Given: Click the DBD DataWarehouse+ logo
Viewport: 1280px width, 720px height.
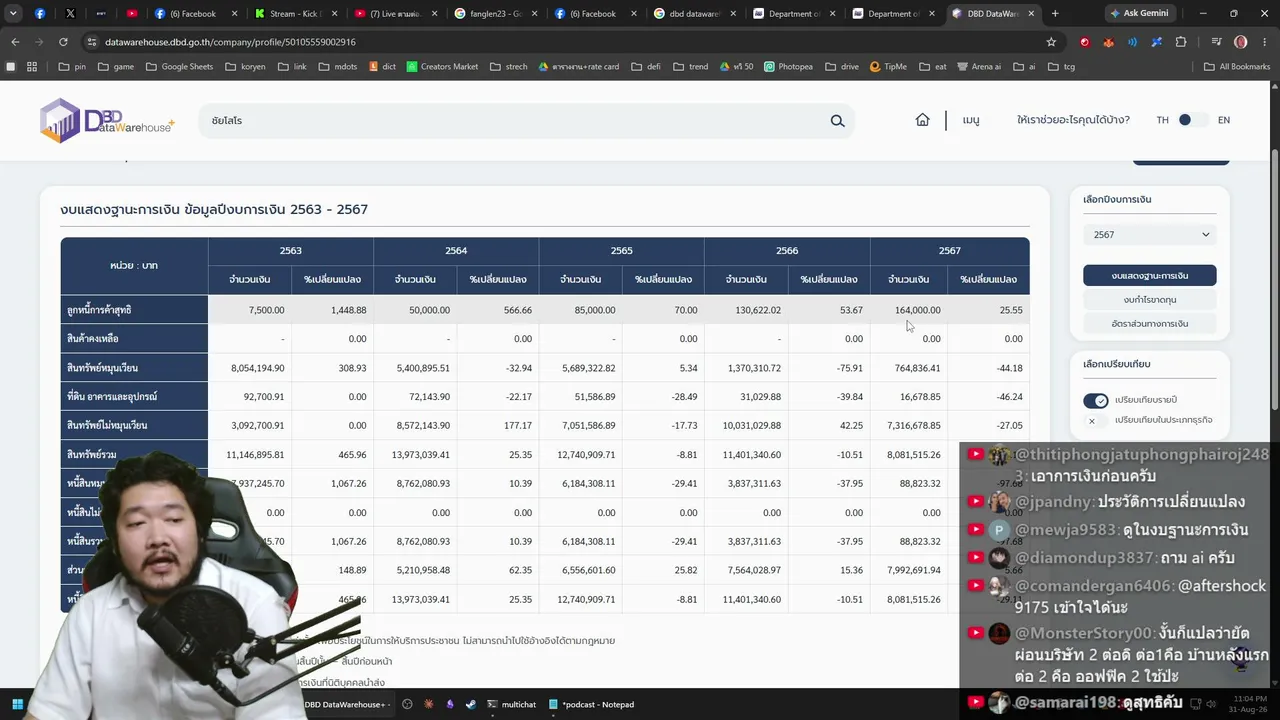Looking at the screenshot, I should point(107,121).
